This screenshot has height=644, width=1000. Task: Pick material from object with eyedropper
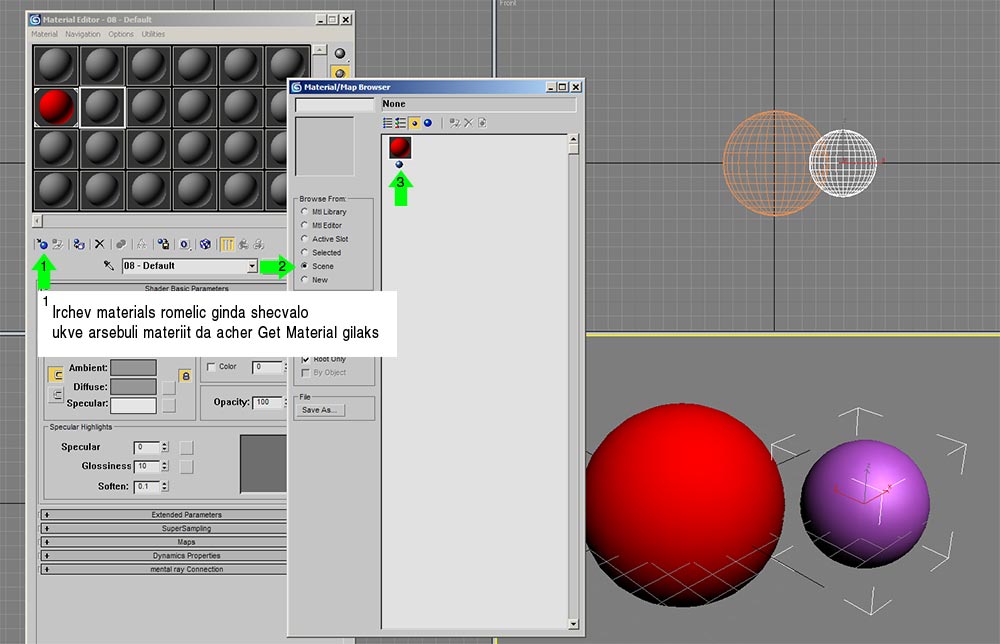110,266
